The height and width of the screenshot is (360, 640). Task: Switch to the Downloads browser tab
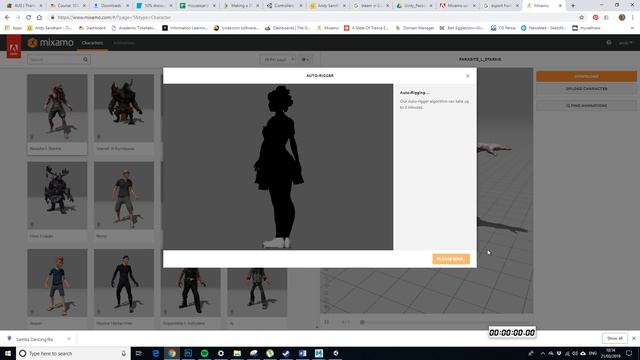110,6
